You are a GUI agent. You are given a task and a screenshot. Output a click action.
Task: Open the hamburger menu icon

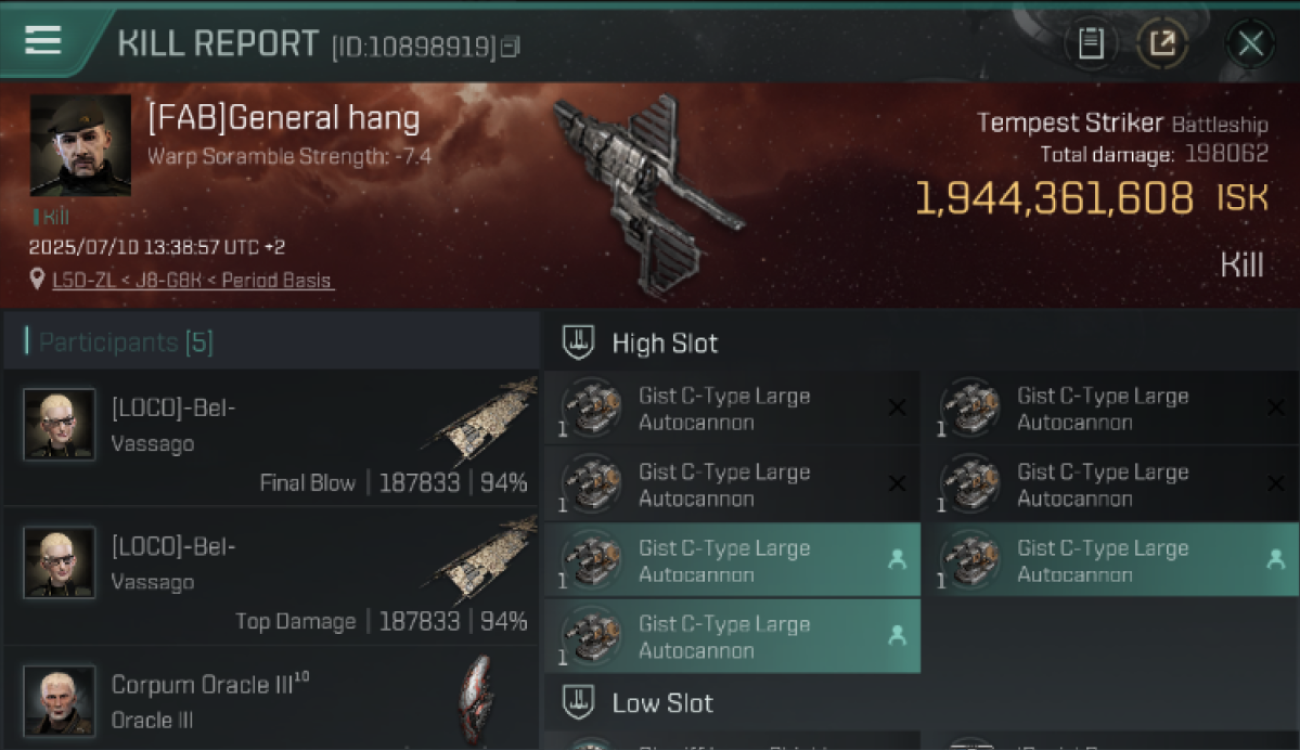click(x=43, y=40)
